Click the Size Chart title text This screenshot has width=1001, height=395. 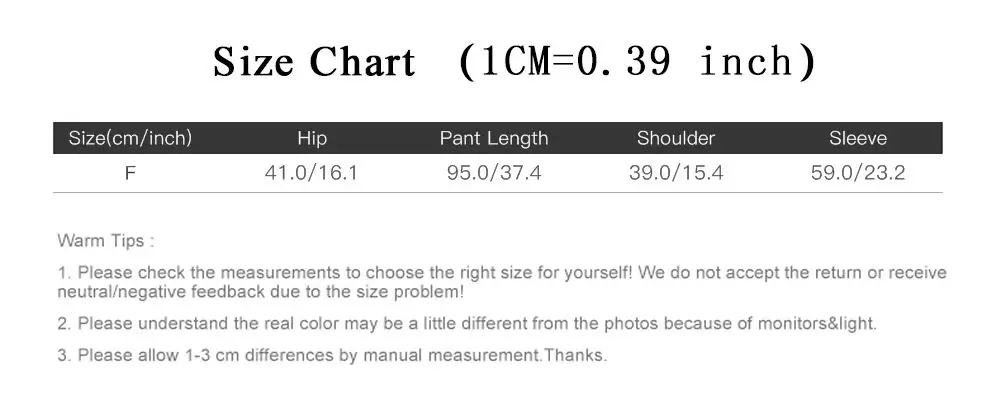tap(313, 63)
